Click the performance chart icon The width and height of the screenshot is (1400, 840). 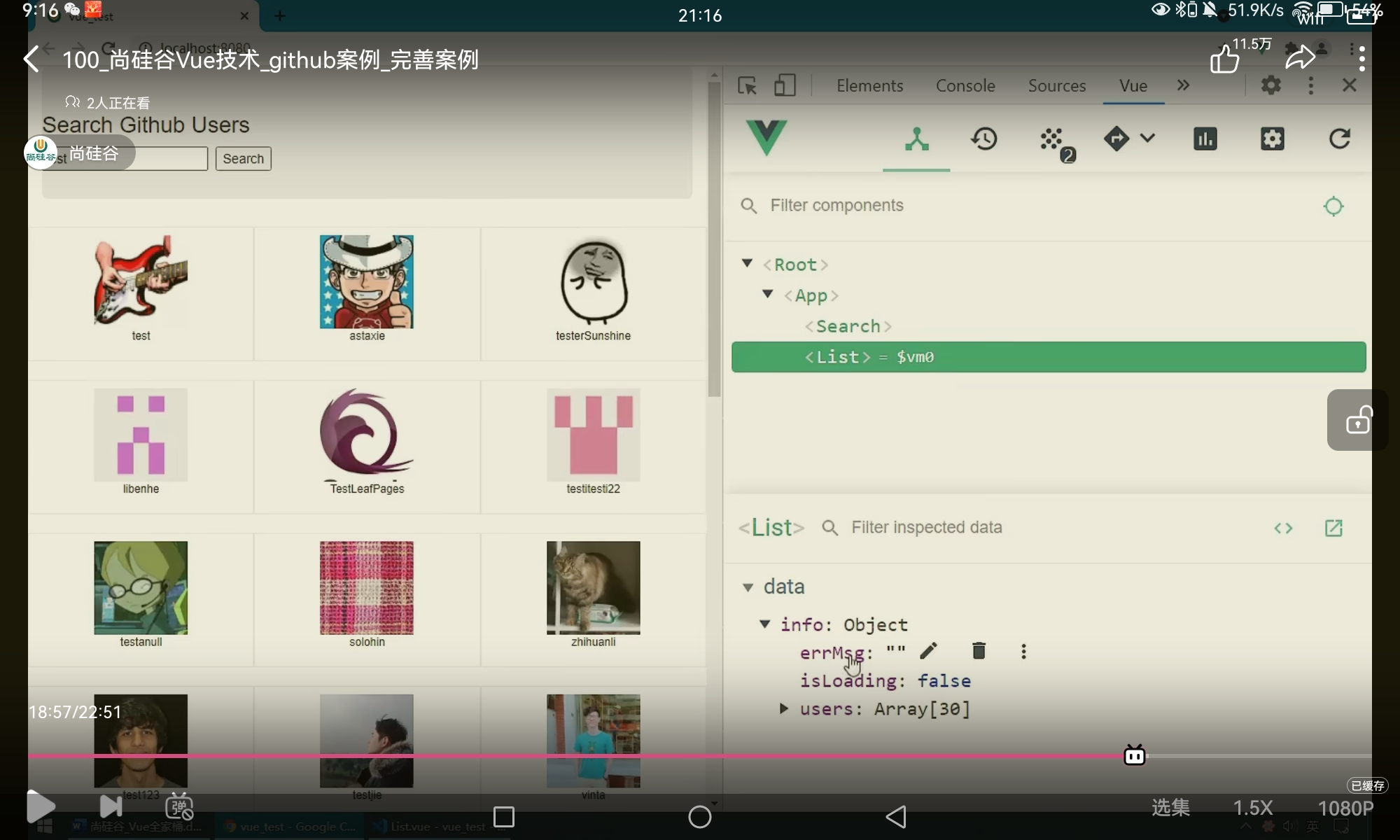pyautogui.click(x=1205, y=139)
